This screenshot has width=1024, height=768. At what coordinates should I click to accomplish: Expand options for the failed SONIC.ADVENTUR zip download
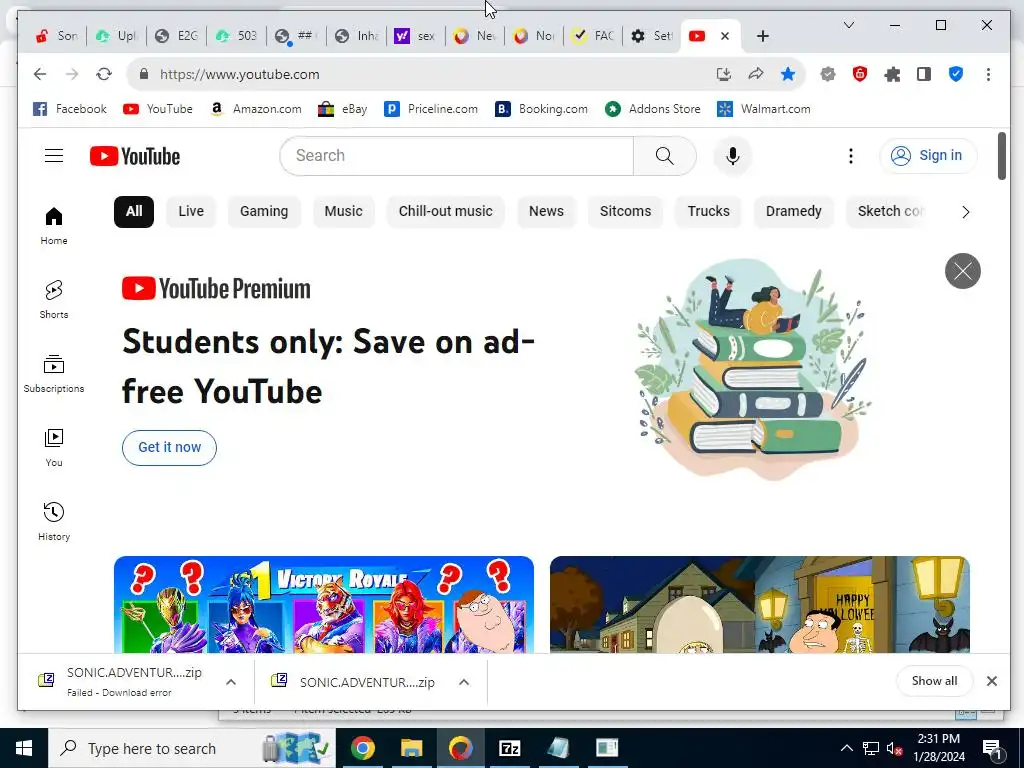[x=231, y=682]
